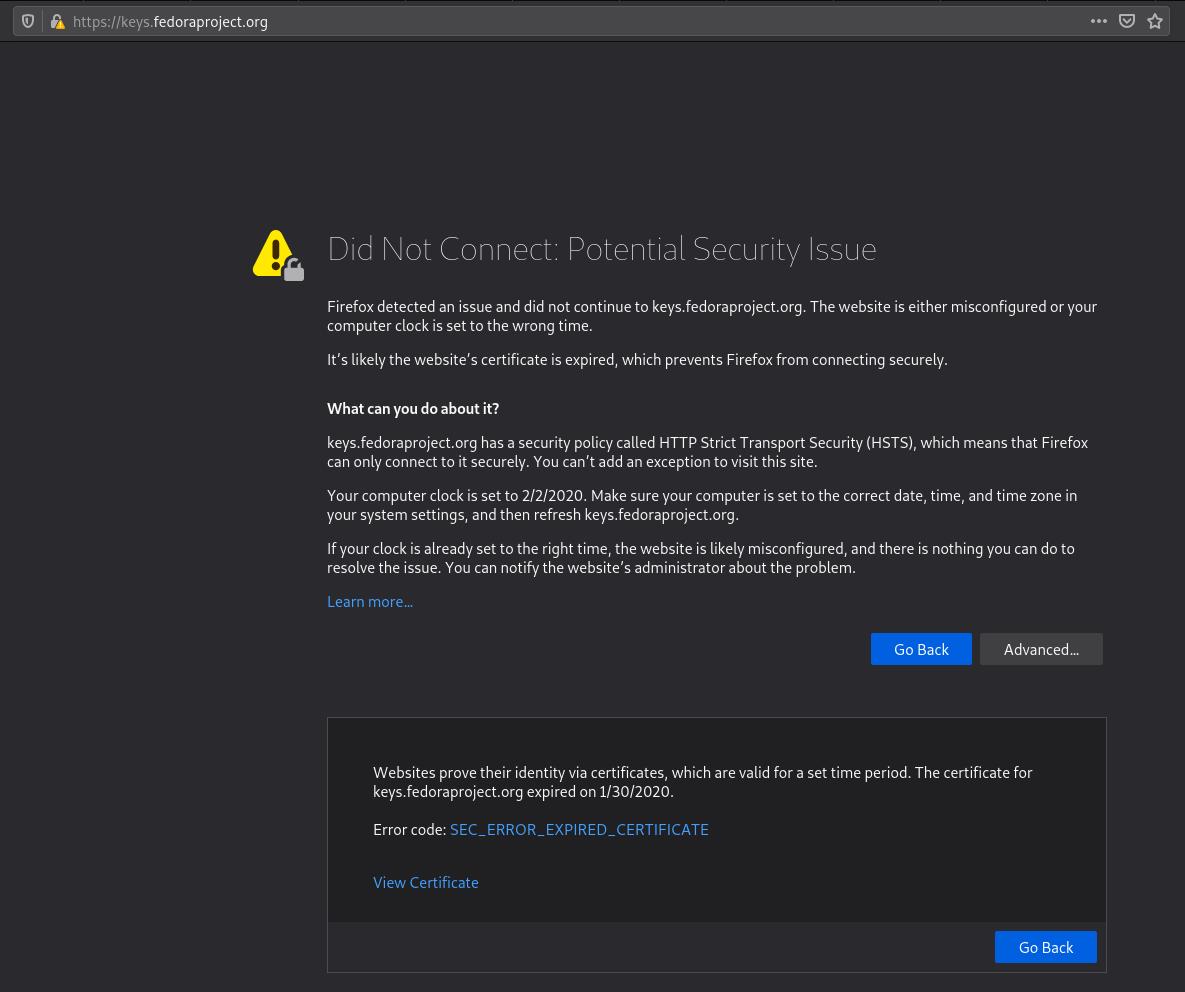Click the 'What can you do about it?' heading
The image size is (1185, 992).
[413, 409]
